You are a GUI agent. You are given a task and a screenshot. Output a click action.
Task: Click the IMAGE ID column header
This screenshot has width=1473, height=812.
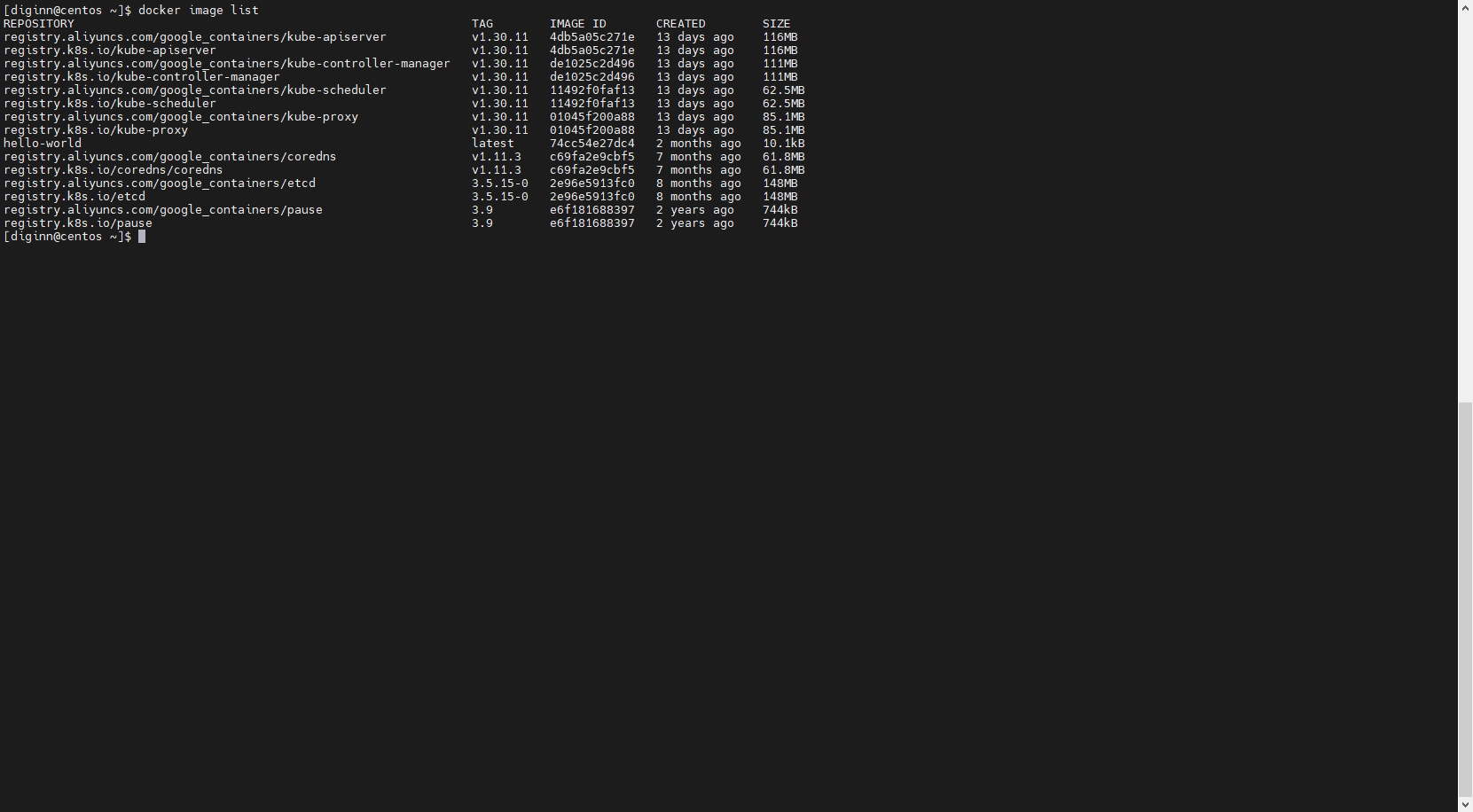pos(577,24)
